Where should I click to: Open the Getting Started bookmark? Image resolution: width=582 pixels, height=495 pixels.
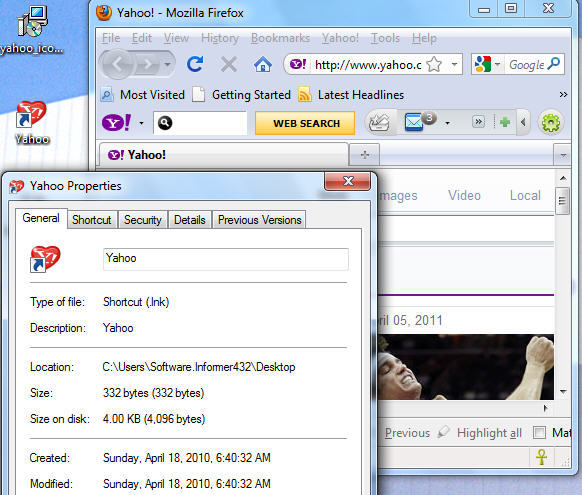242,95
